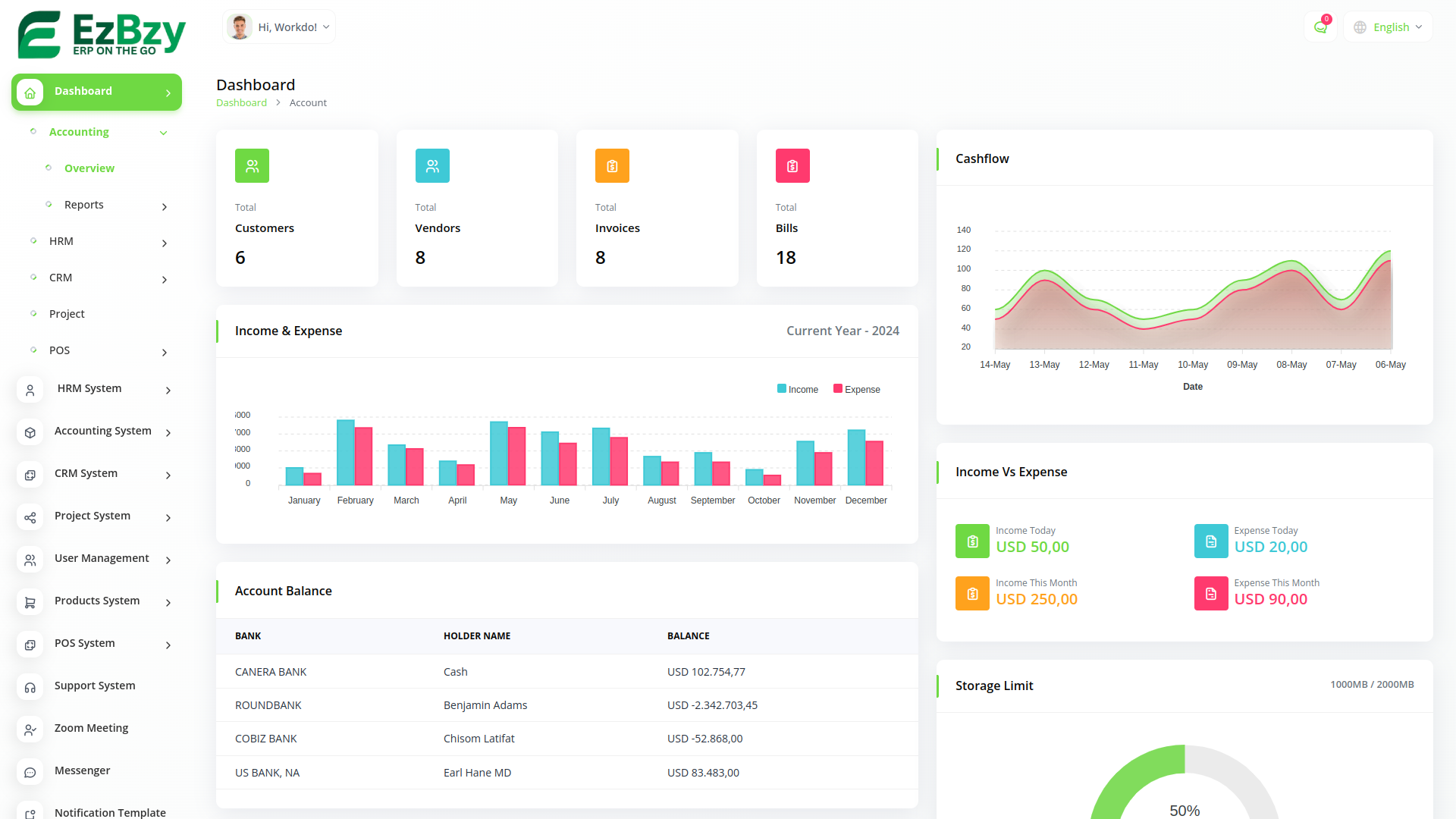
Task: Select Overview in the sidebar
Action: [89, 168]
